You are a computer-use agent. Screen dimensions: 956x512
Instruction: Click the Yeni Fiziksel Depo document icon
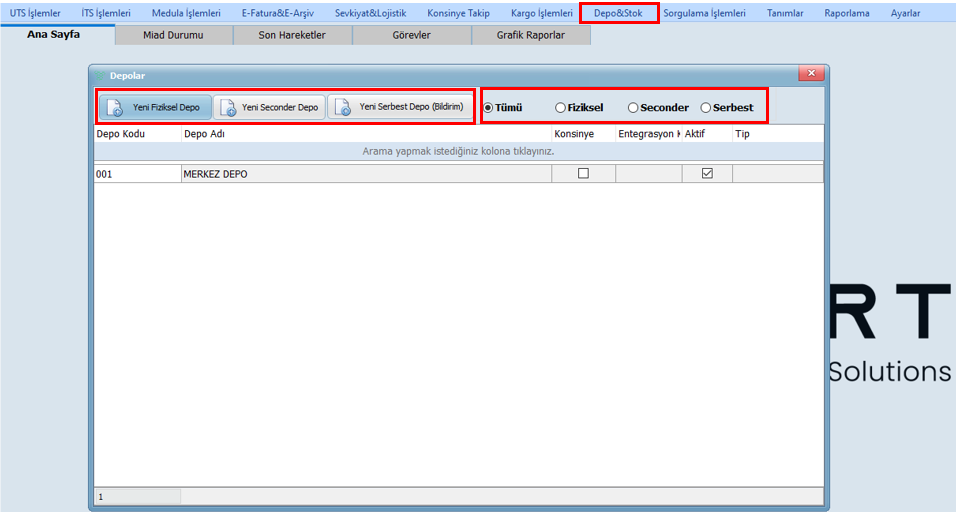(x=114, y=108)
